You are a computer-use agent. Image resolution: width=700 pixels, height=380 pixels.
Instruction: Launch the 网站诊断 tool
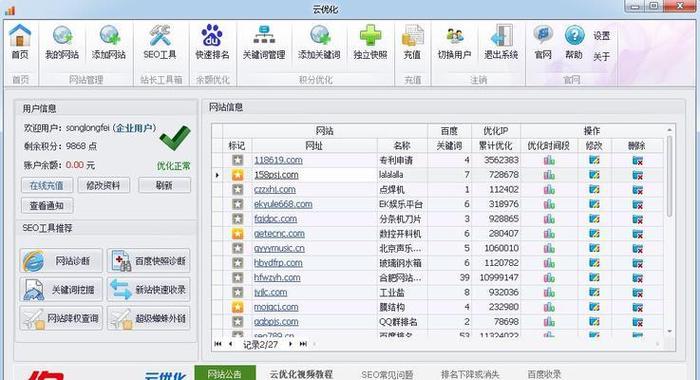(x=61, y=261)
